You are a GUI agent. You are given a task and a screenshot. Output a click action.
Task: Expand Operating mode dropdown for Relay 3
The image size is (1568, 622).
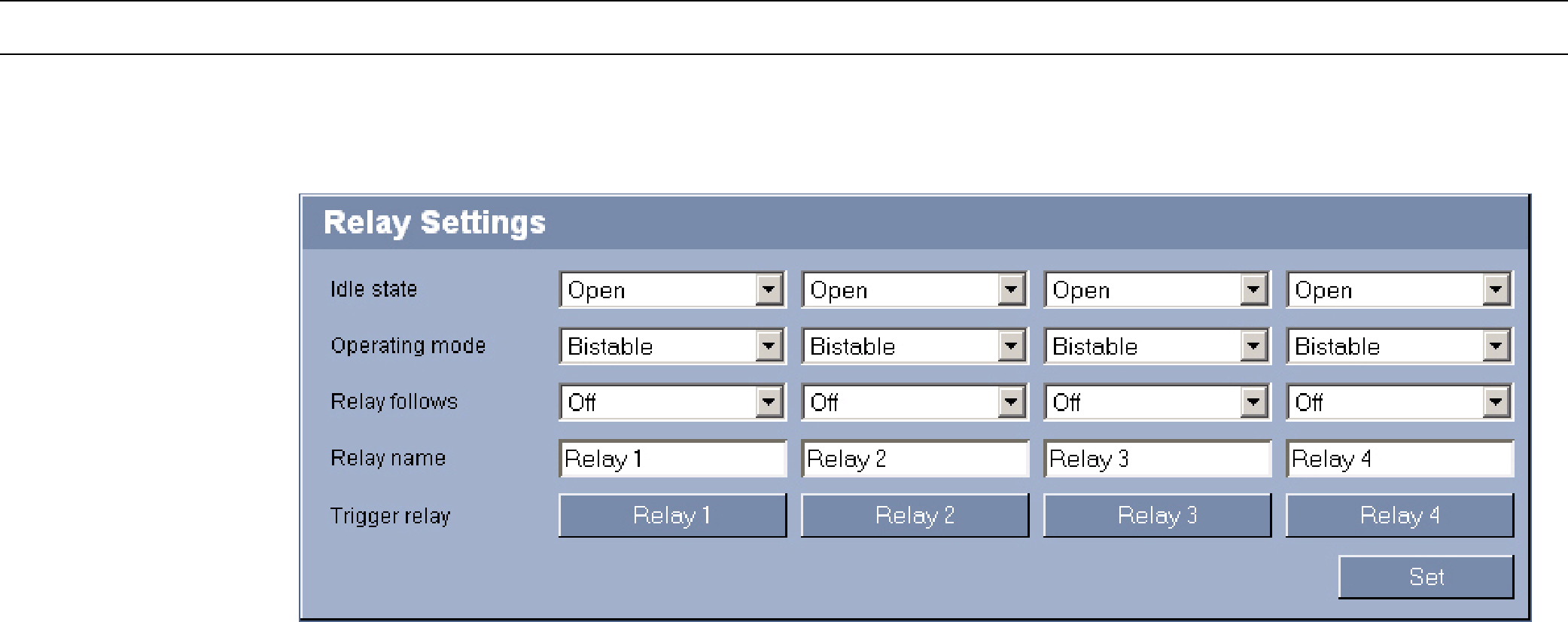(1157, 346)
